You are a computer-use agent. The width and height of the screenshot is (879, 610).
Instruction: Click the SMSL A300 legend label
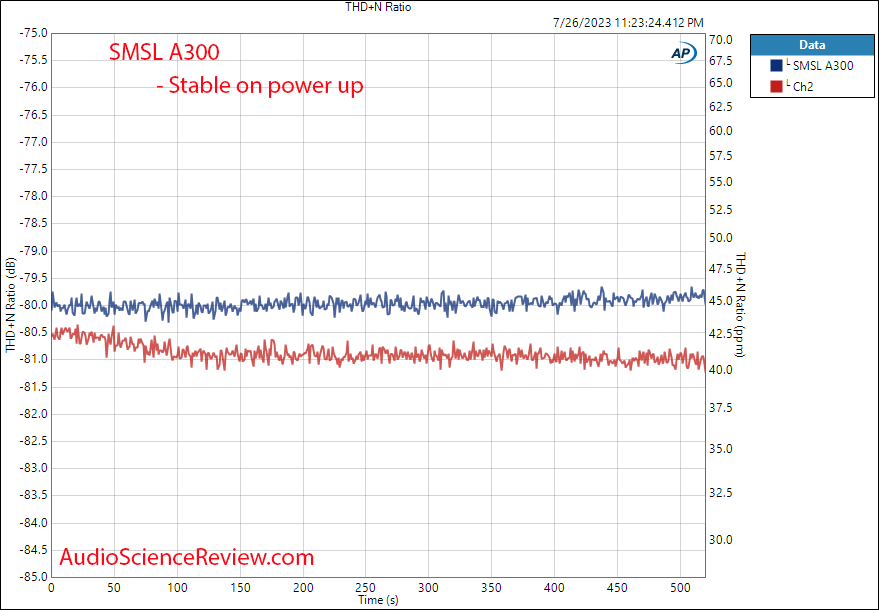[x=823, y=66]
